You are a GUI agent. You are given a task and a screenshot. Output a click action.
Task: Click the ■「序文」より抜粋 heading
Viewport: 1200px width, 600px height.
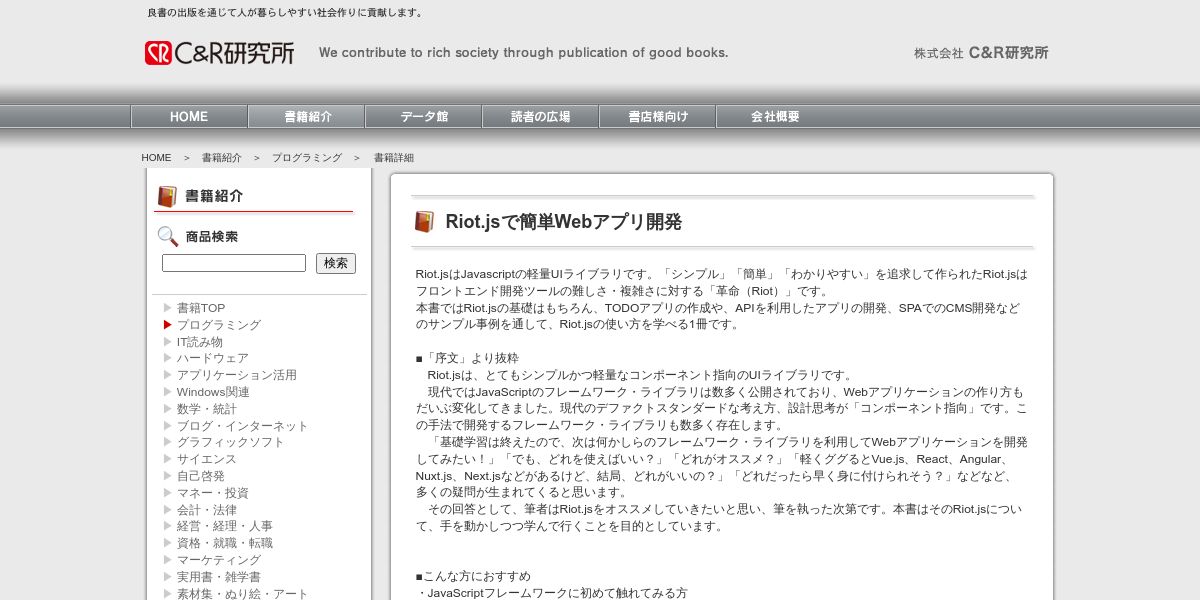click(467, 358)
